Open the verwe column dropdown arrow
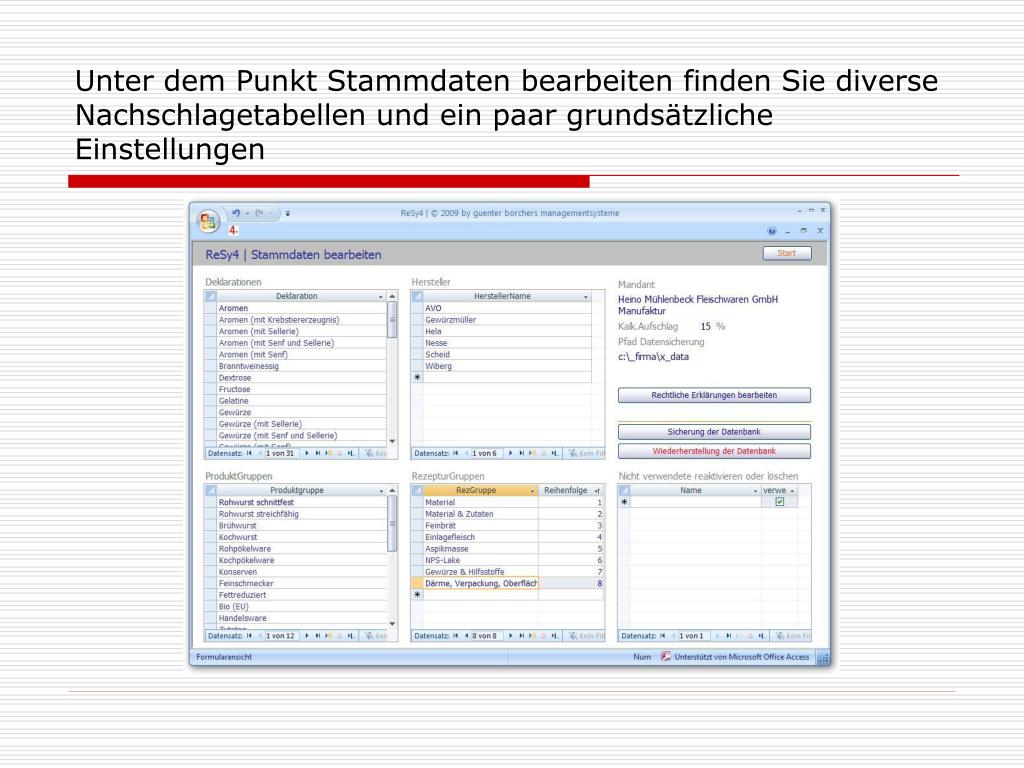The image size is (1024, 768). 792,490
